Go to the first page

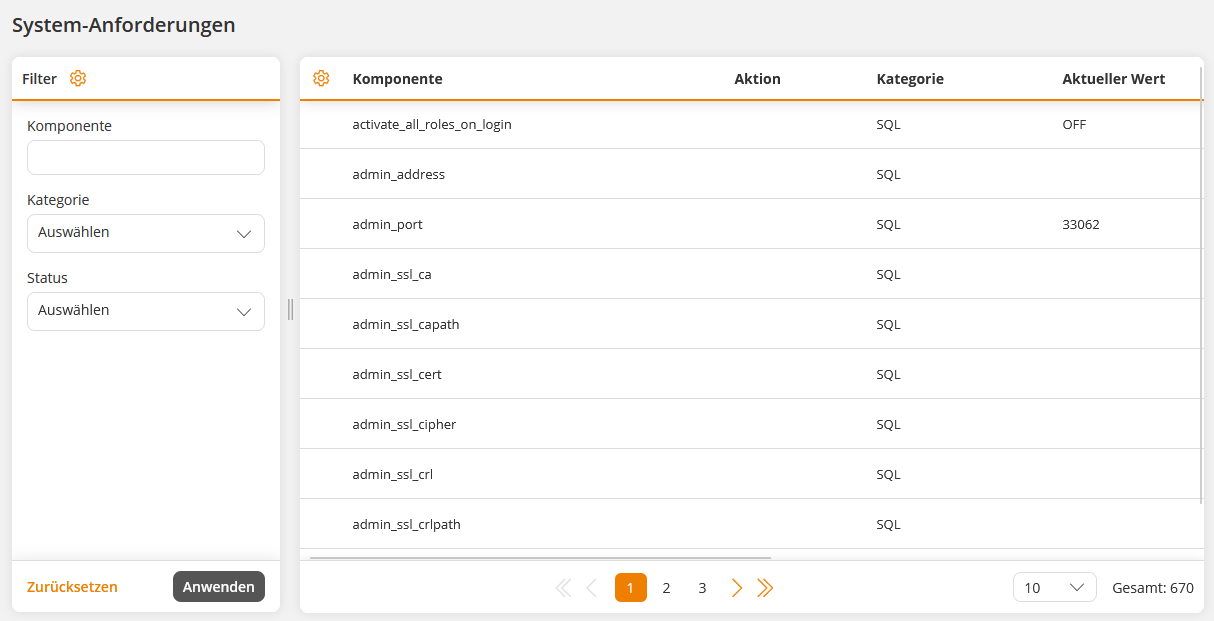pos(563,588)
